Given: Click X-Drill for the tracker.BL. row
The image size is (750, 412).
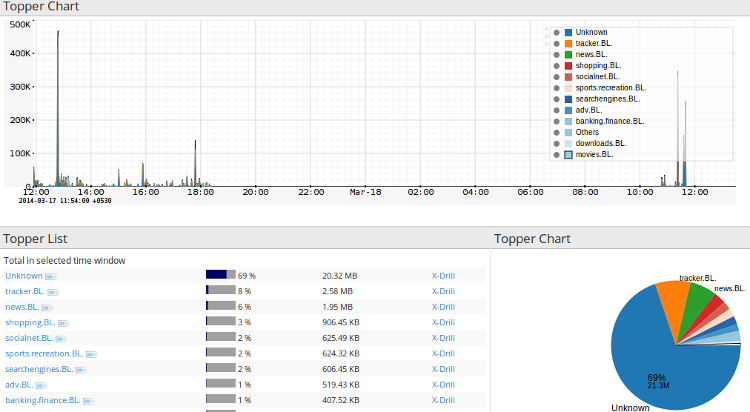Looking at the screenshot, I should (x=443, y=291).
